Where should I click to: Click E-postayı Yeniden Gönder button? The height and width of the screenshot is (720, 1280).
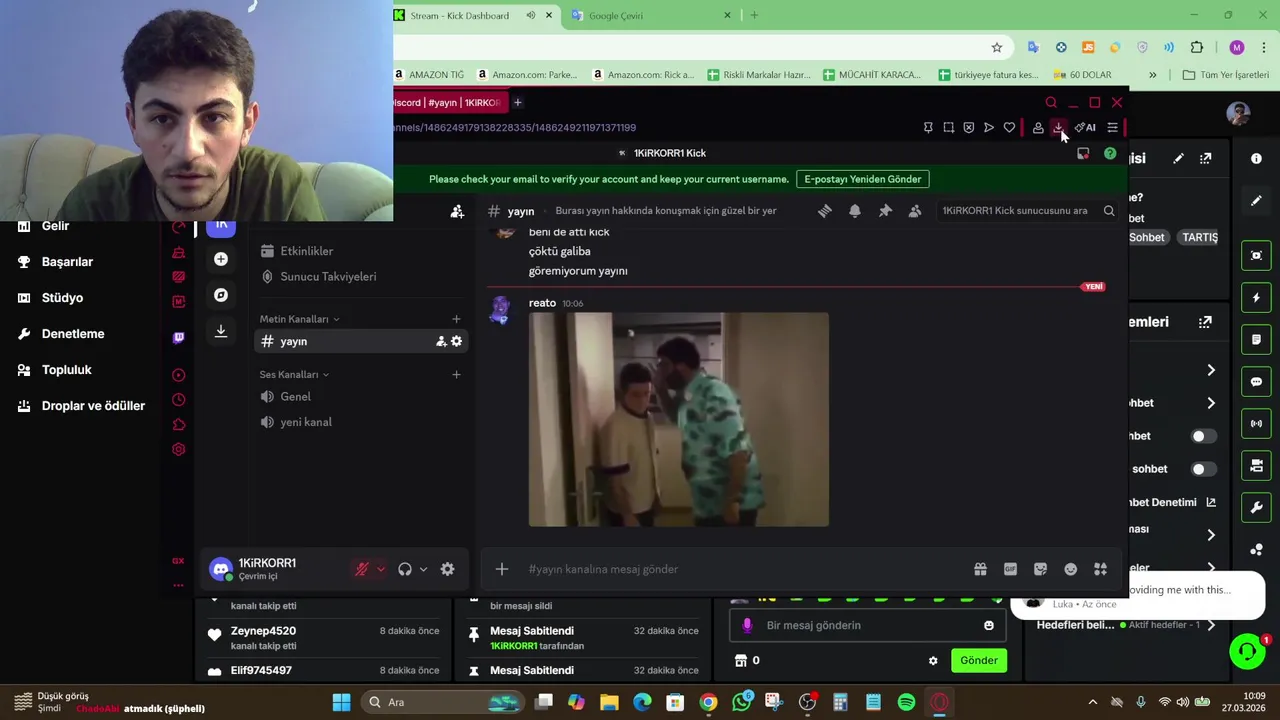tap(863, 179)
